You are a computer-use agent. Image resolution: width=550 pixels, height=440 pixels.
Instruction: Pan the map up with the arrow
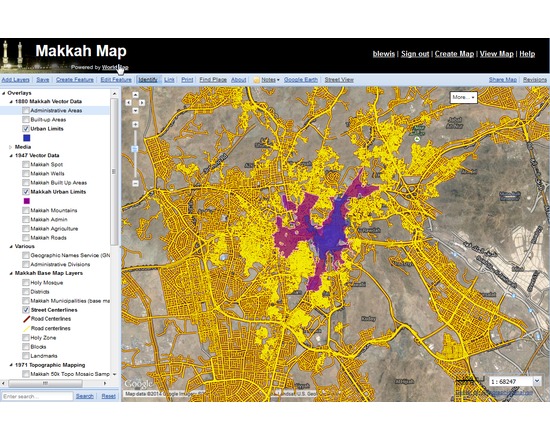coord(135,95)
